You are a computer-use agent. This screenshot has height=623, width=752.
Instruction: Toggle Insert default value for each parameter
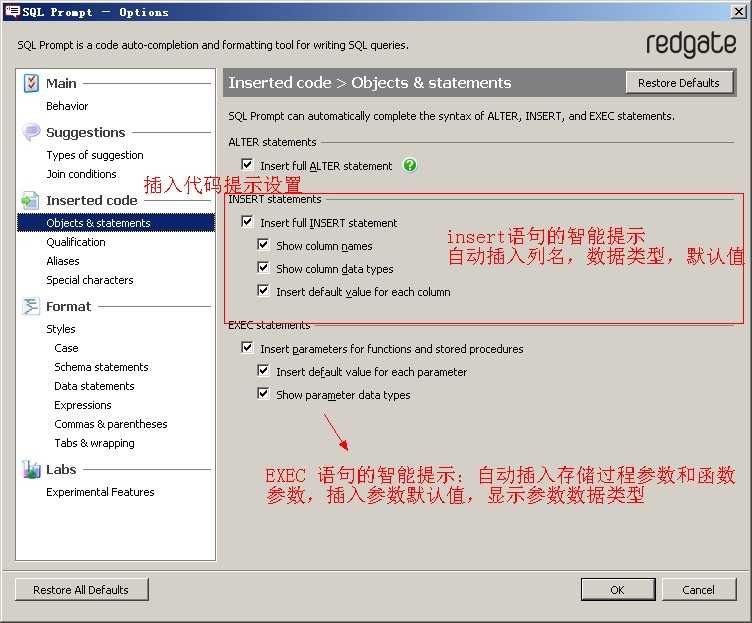coord(263,370)
